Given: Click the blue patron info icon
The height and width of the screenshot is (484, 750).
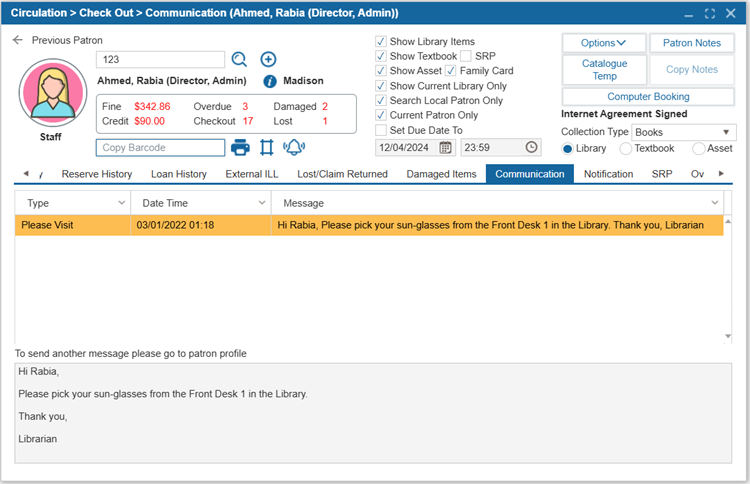Looking at the screenshot, I should point(270,81).
